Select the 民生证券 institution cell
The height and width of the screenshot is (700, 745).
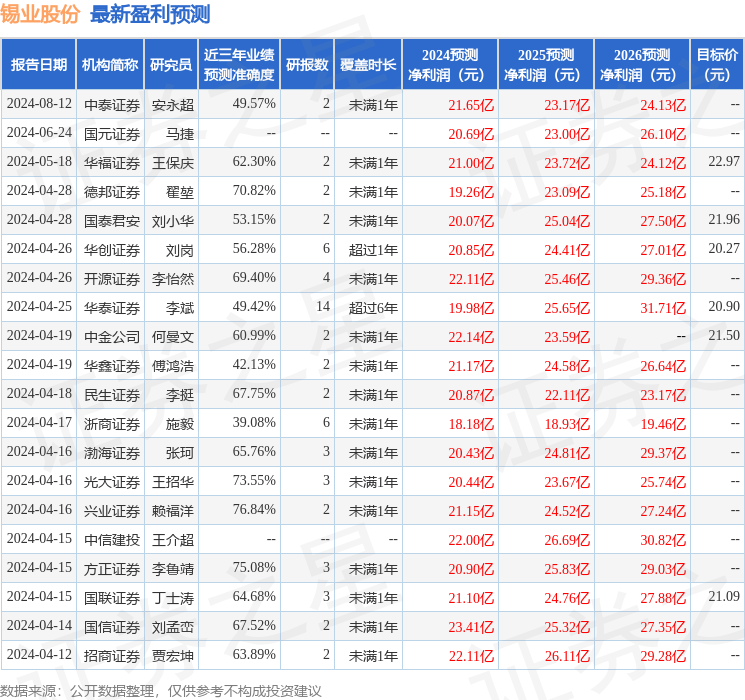pos(112,395)
